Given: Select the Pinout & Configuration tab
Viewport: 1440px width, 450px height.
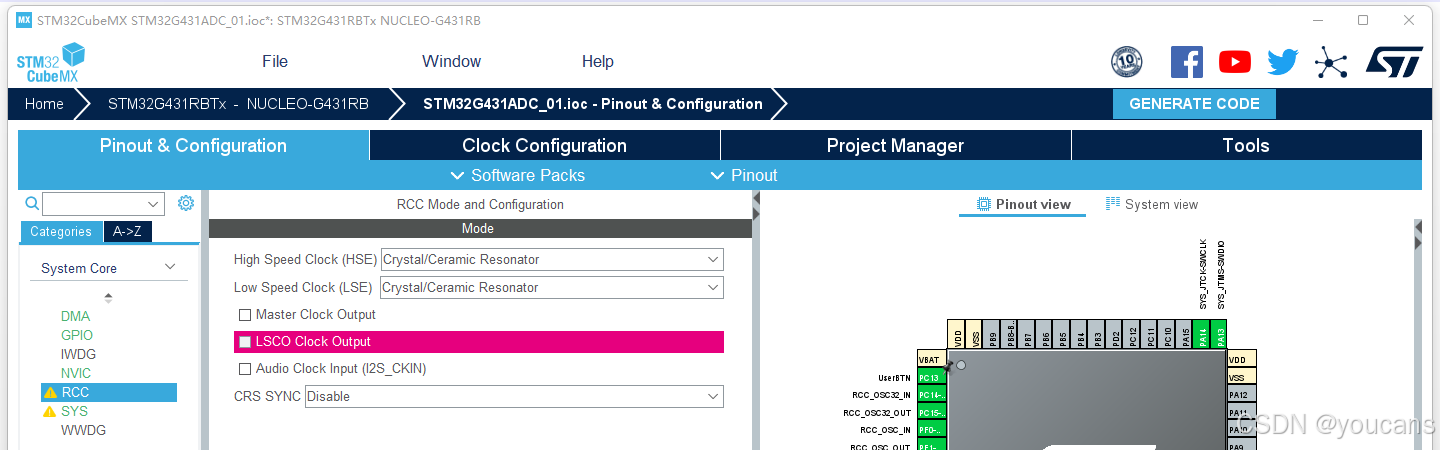Looking at the screenshot, I should 193,146.
